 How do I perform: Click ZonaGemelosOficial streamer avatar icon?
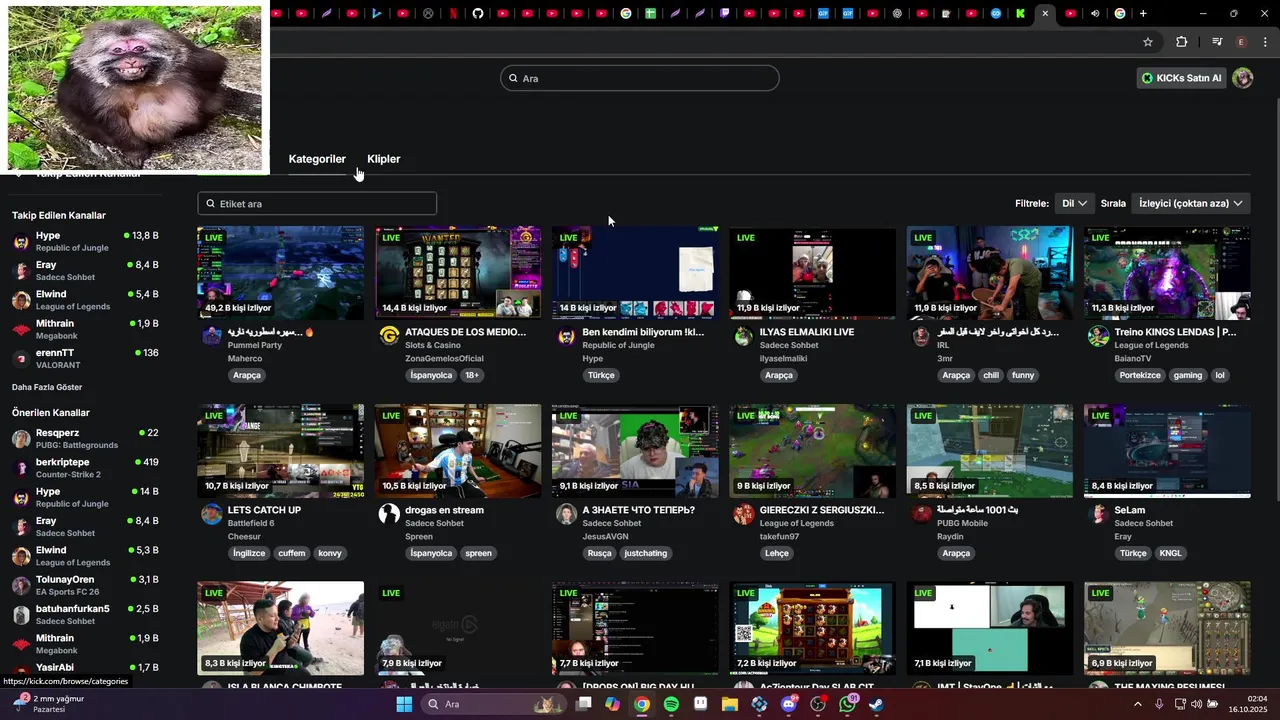[389, 336]
